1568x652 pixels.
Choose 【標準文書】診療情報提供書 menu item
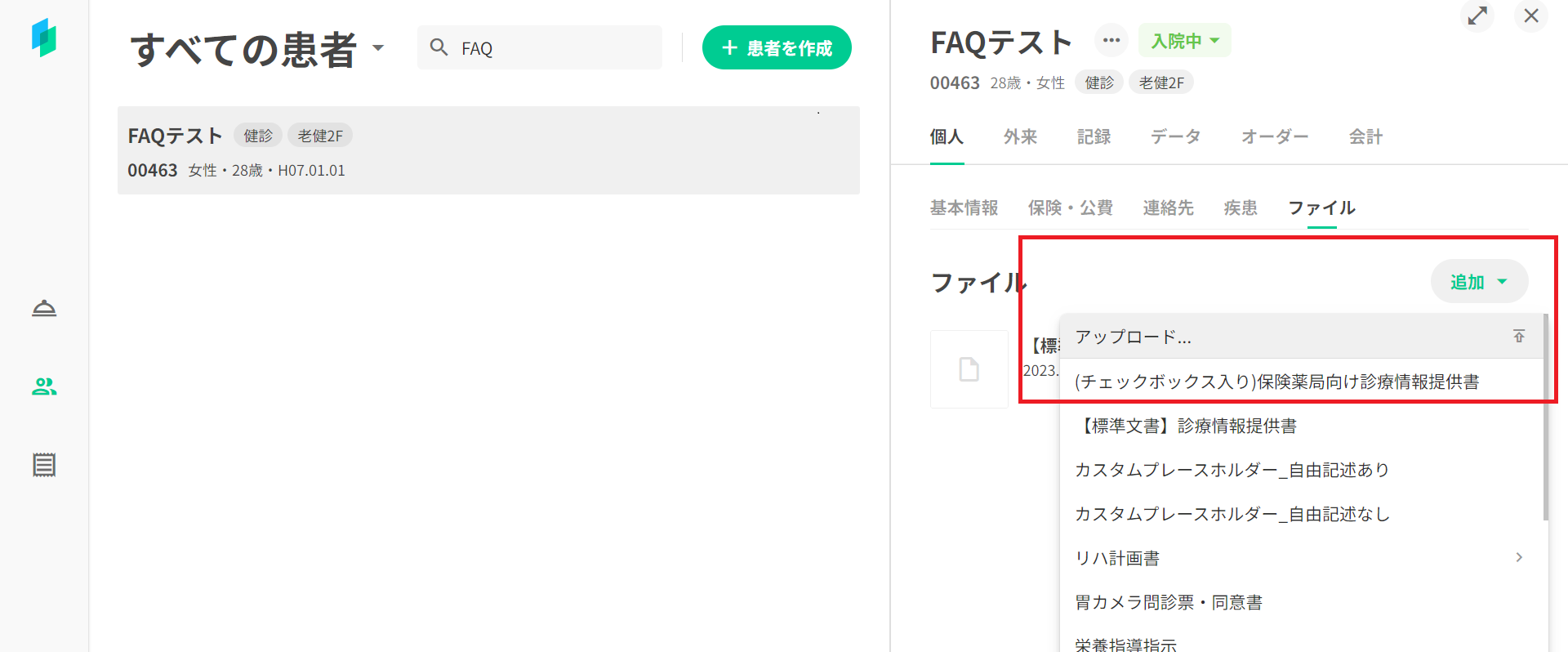point(1186,426)
